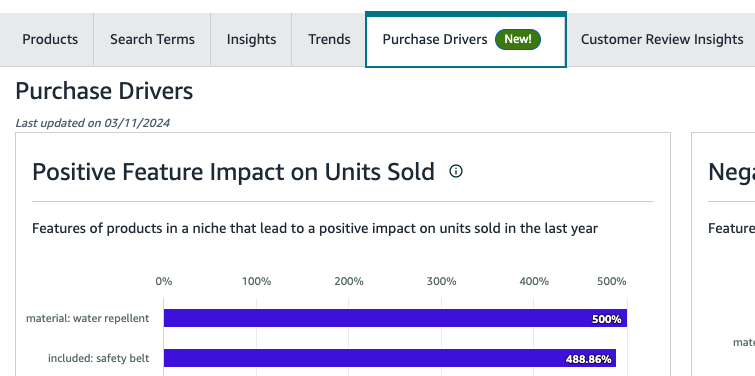Click the 300% axis tick label
Screen dimensions: 755x376
coord(442,281)
